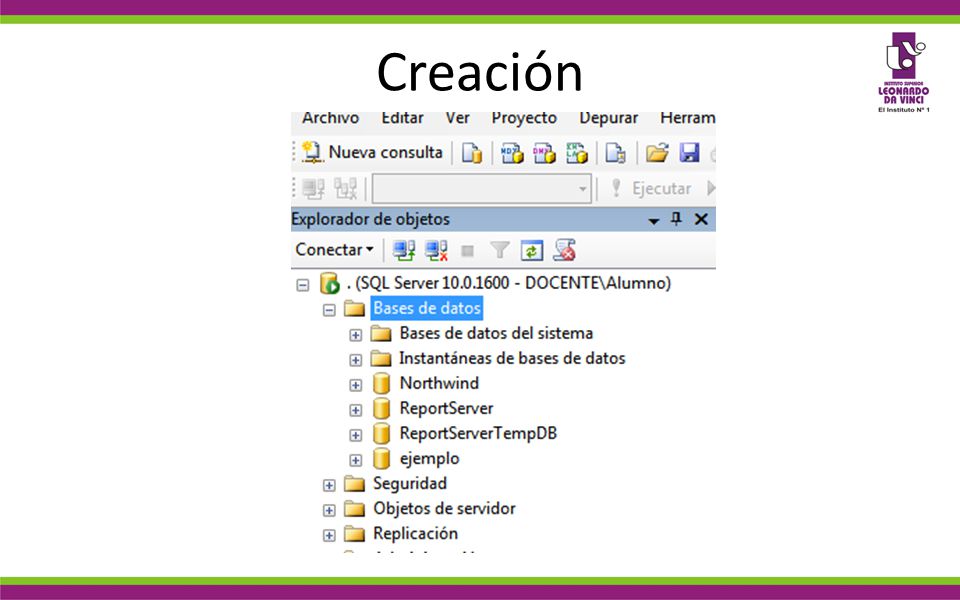The height and width of the screenshot is (600, 960).
Task: Expand the ReportServerTempDB node
Action: [x=356, y=435]
